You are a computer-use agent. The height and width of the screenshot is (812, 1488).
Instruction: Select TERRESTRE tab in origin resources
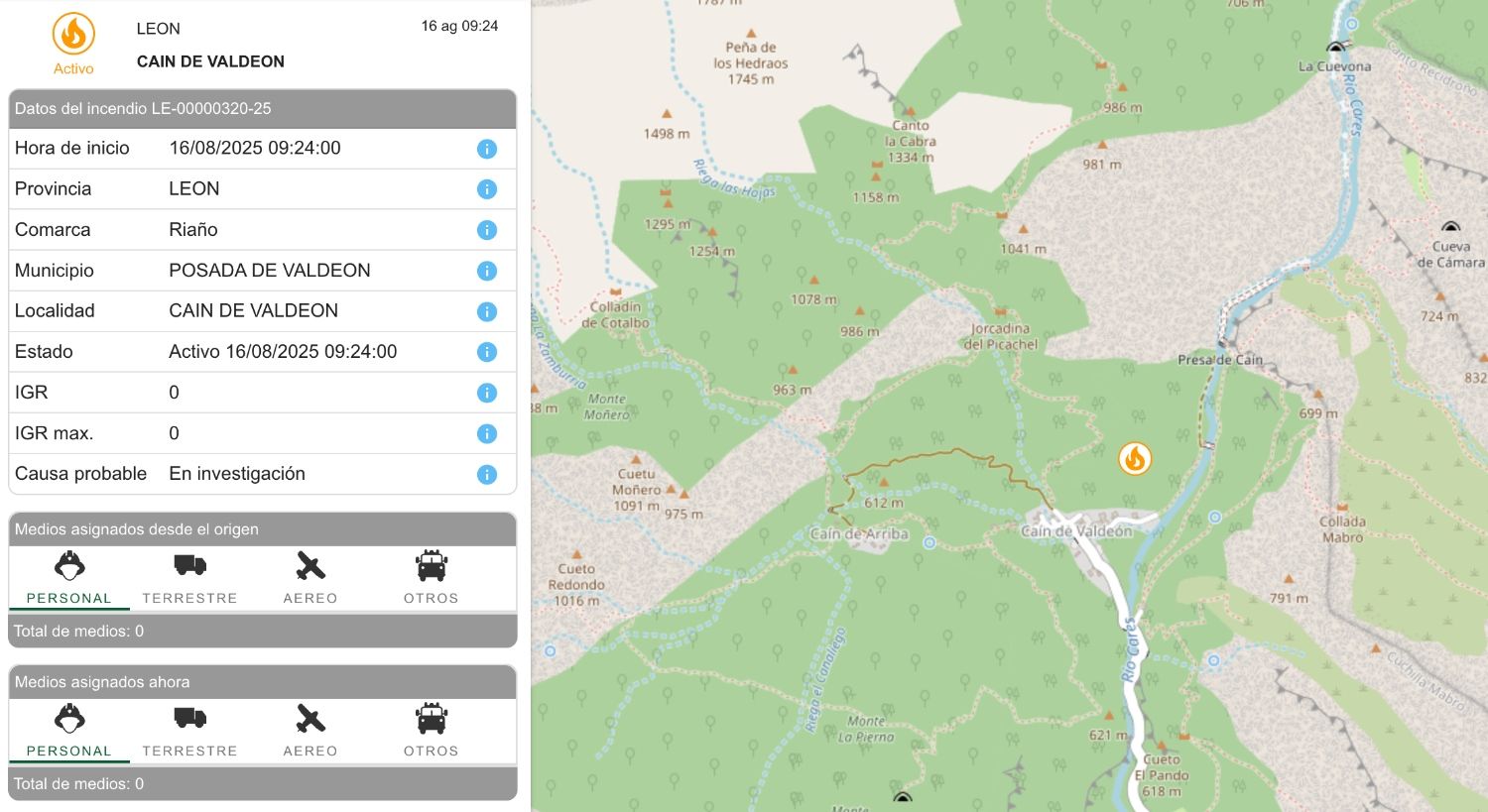189,578
